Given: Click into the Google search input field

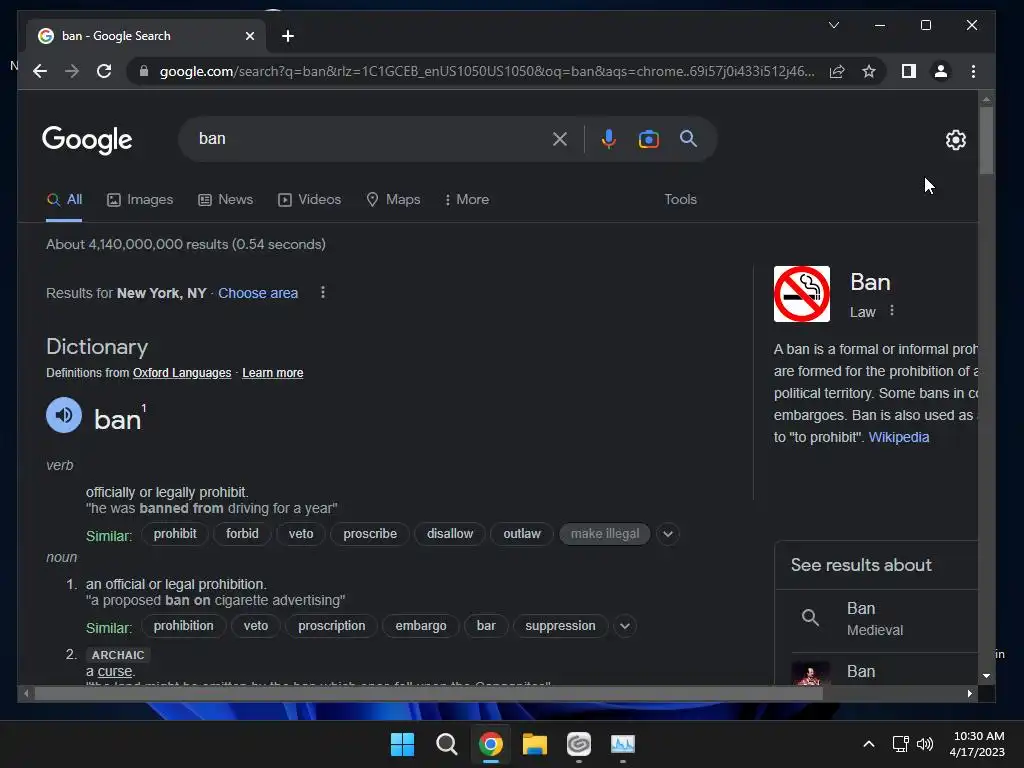Looking at the screenshot, I should (372, 139).
